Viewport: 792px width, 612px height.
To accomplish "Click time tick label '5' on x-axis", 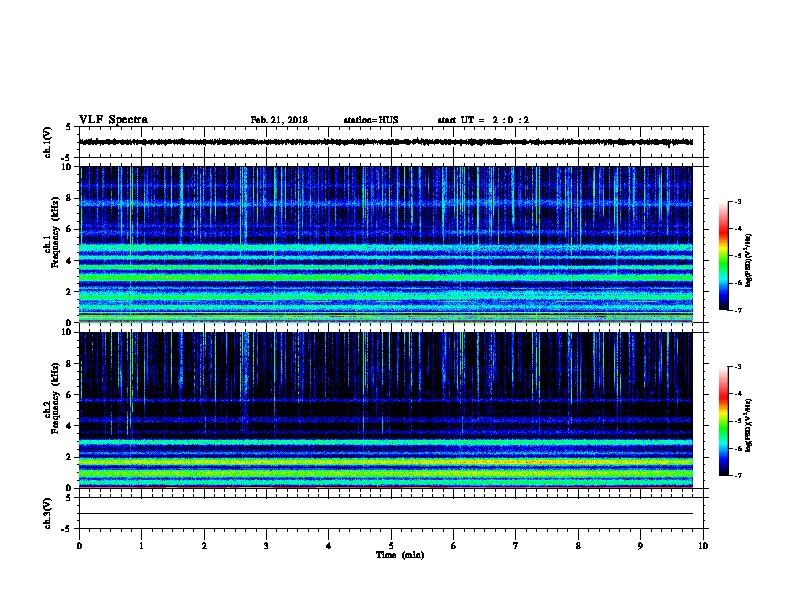I will (x=391, y=546).
